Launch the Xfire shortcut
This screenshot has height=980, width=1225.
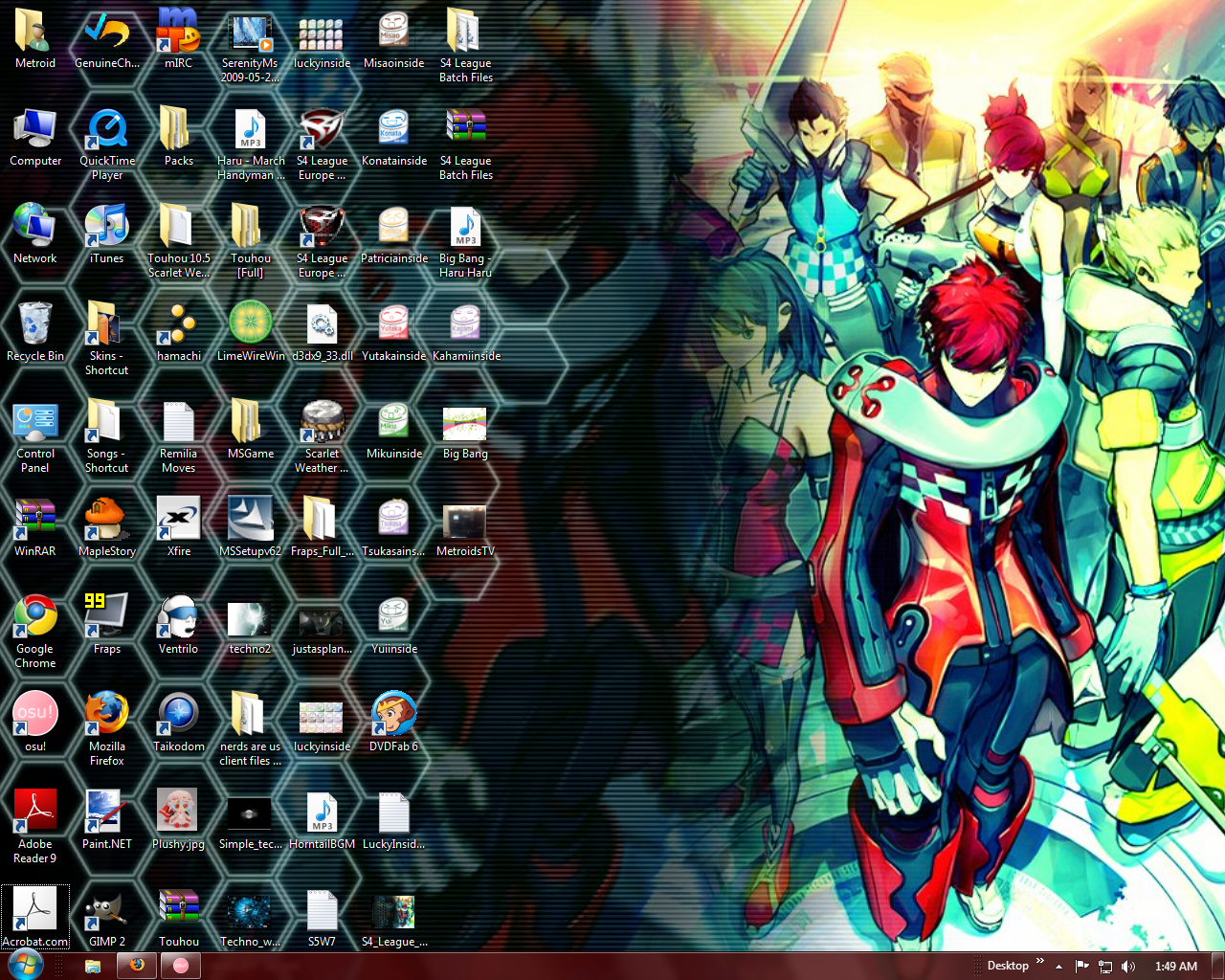pos(179,527)
